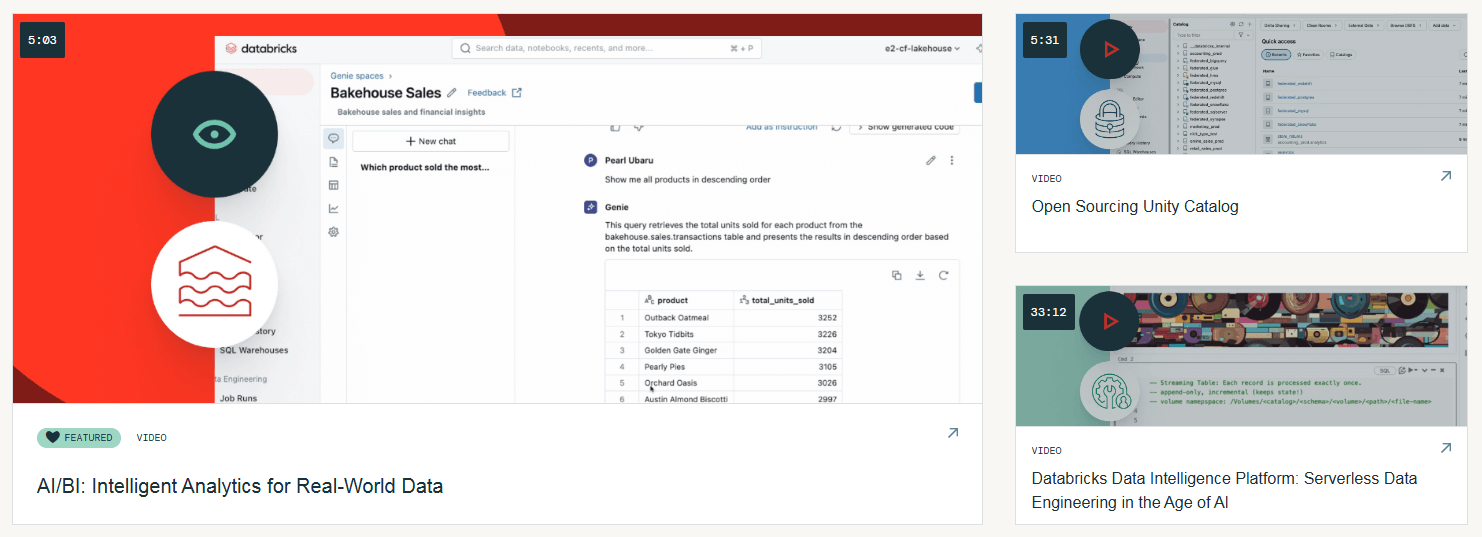Click the padlock icon on Unity Catalog thumbnail

[x=1110, y=120]
